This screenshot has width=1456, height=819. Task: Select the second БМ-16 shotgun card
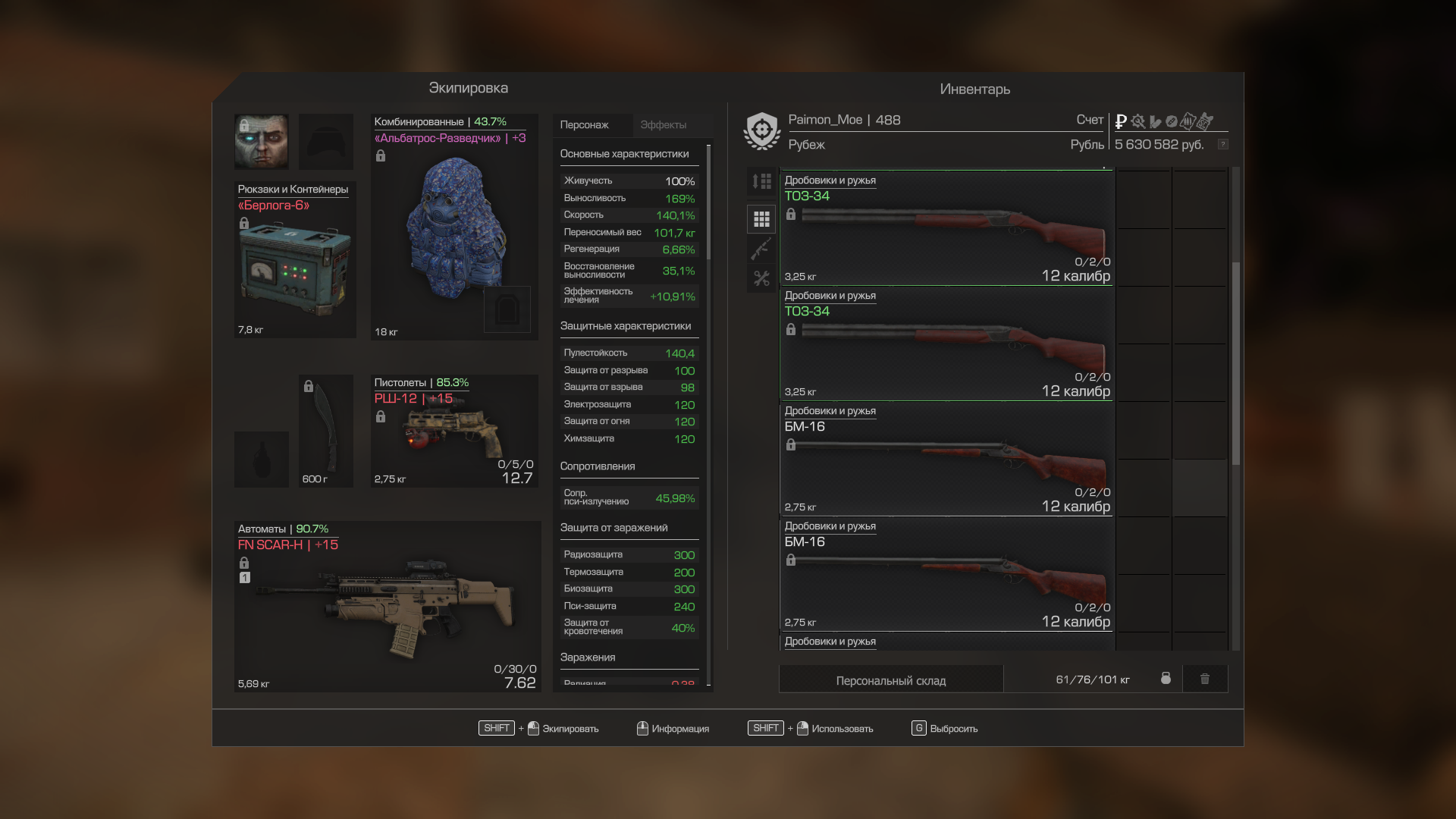click(946, 574)
